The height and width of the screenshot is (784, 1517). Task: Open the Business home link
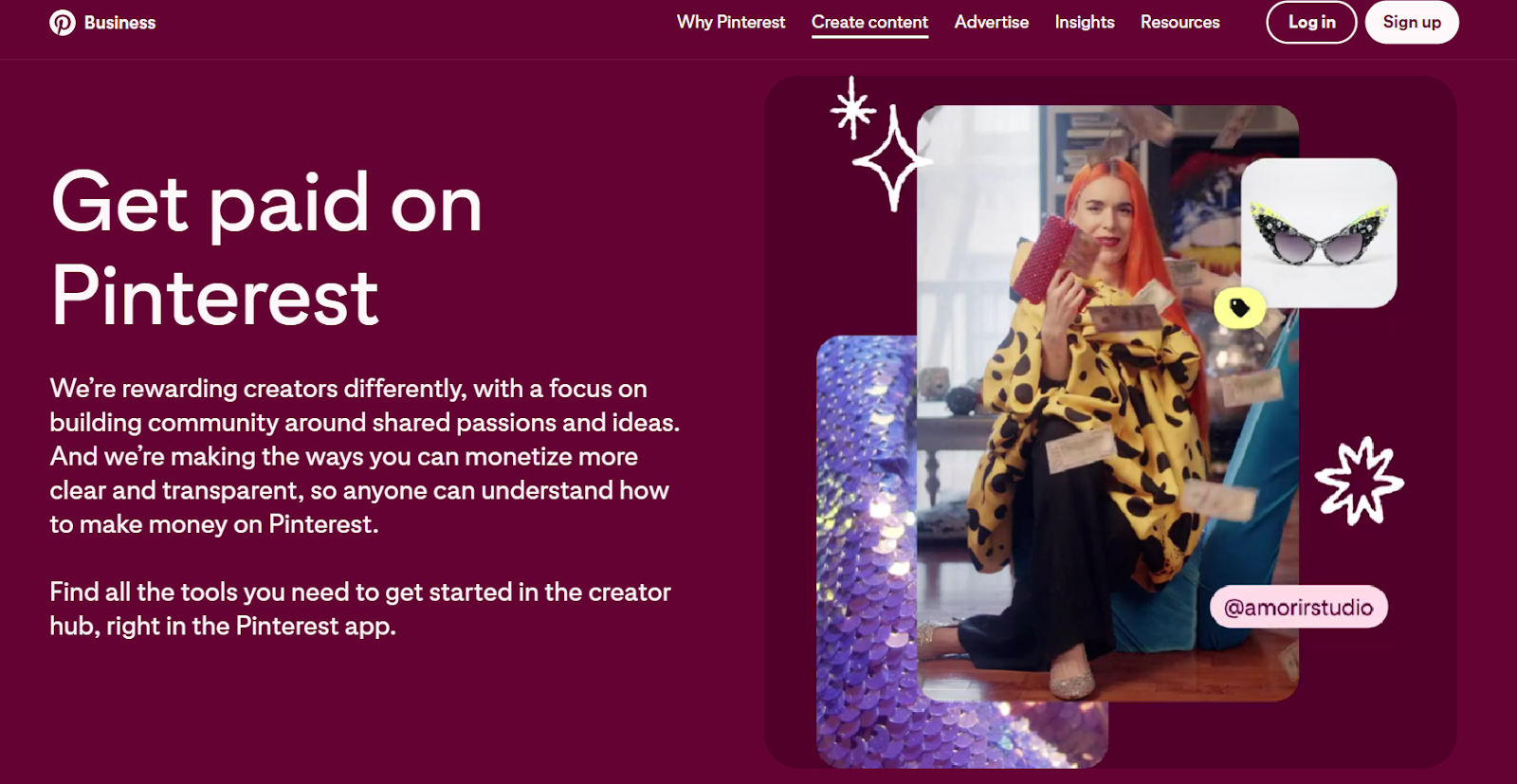(119, 23)
